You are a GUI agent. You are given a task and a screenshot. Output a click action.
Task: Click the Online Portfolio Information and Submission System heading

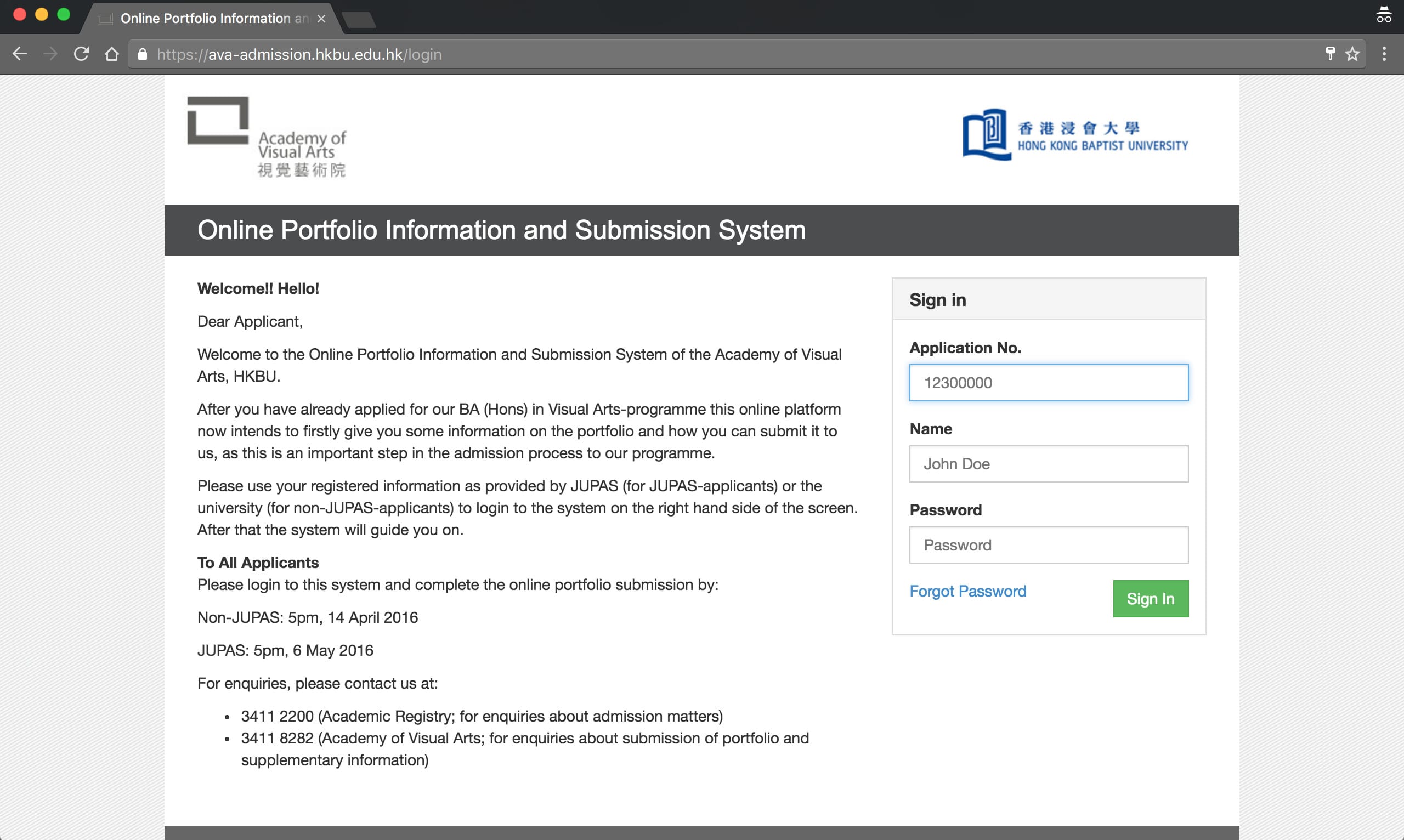point(501,230)
